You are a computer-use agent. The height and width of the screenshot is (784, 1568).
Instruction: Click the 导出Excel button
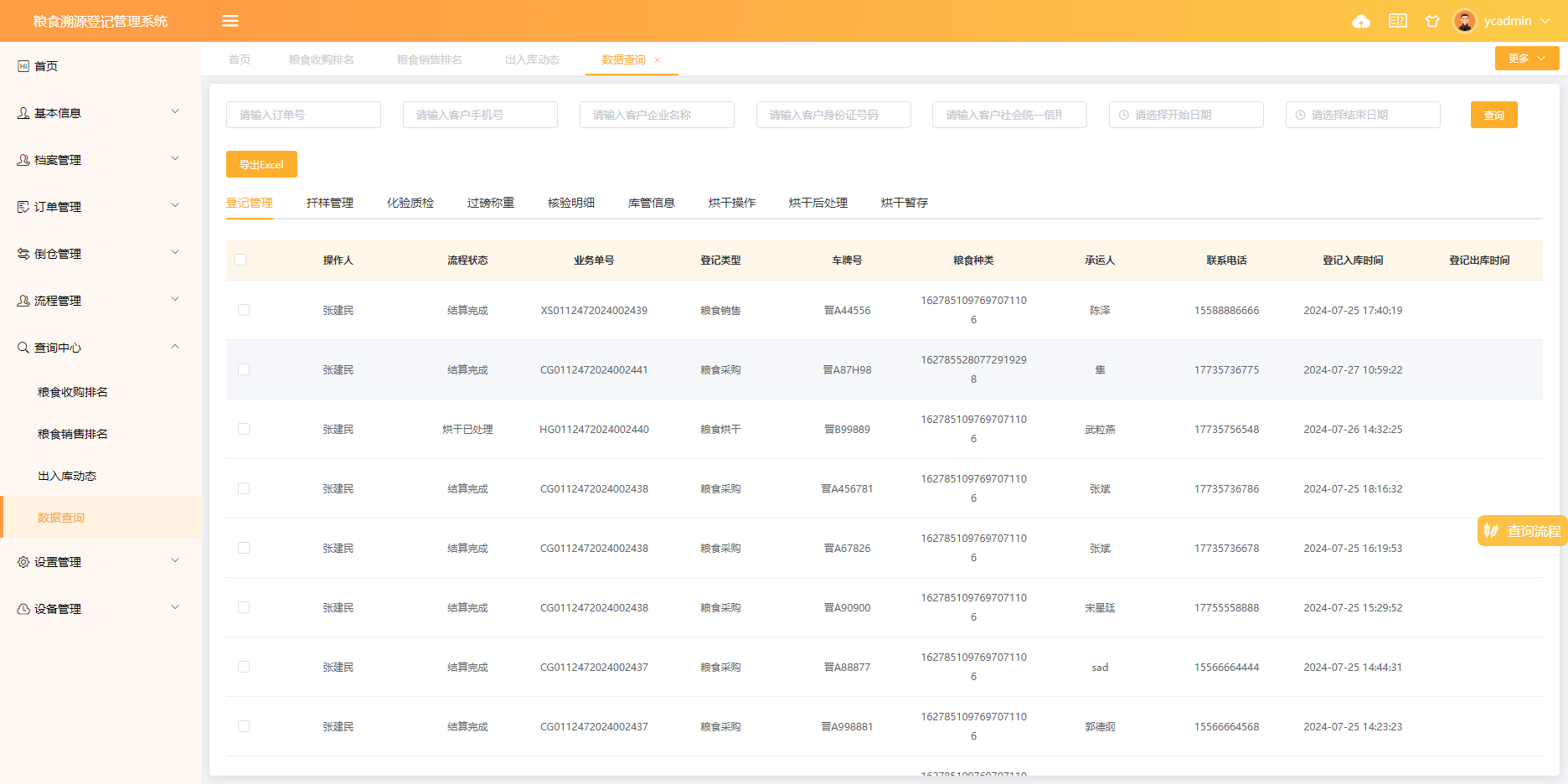click(261, 164)
